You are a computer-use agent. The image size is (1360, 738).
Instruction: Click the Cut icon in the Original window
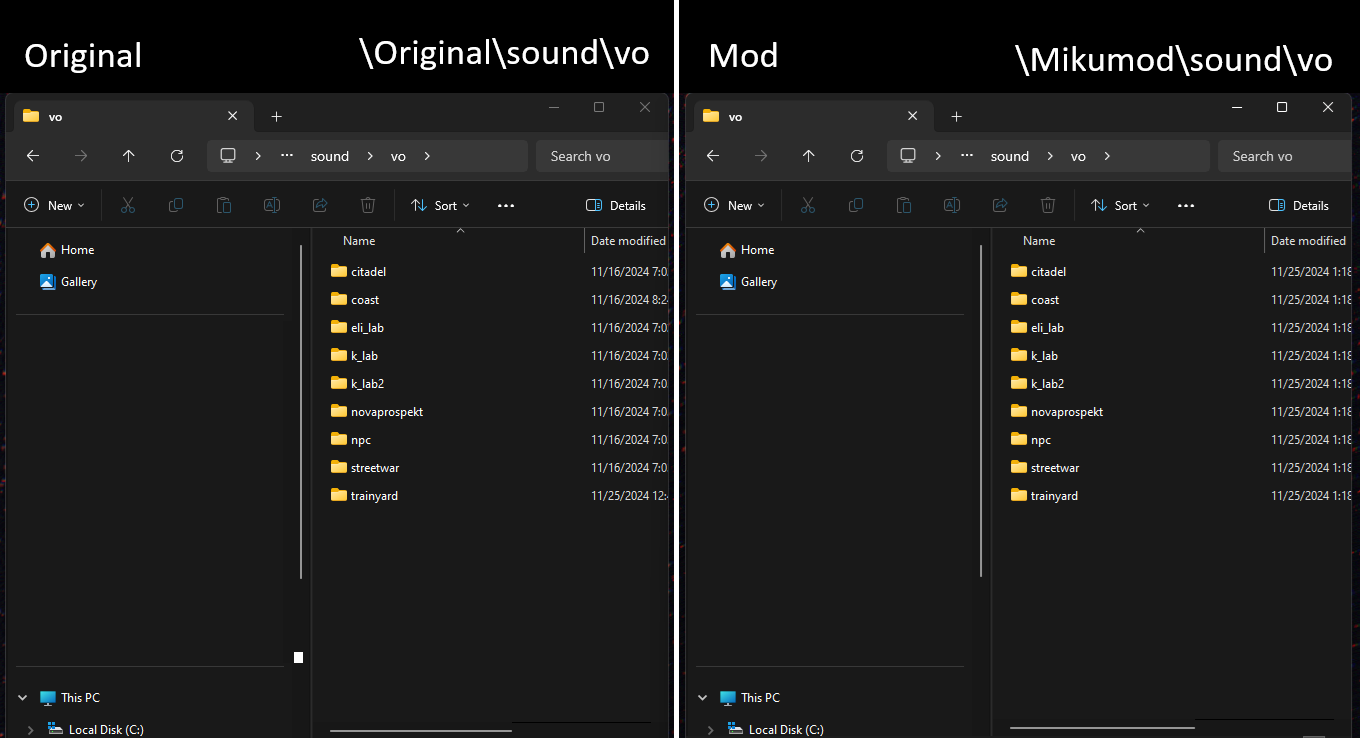coord(128,205)
